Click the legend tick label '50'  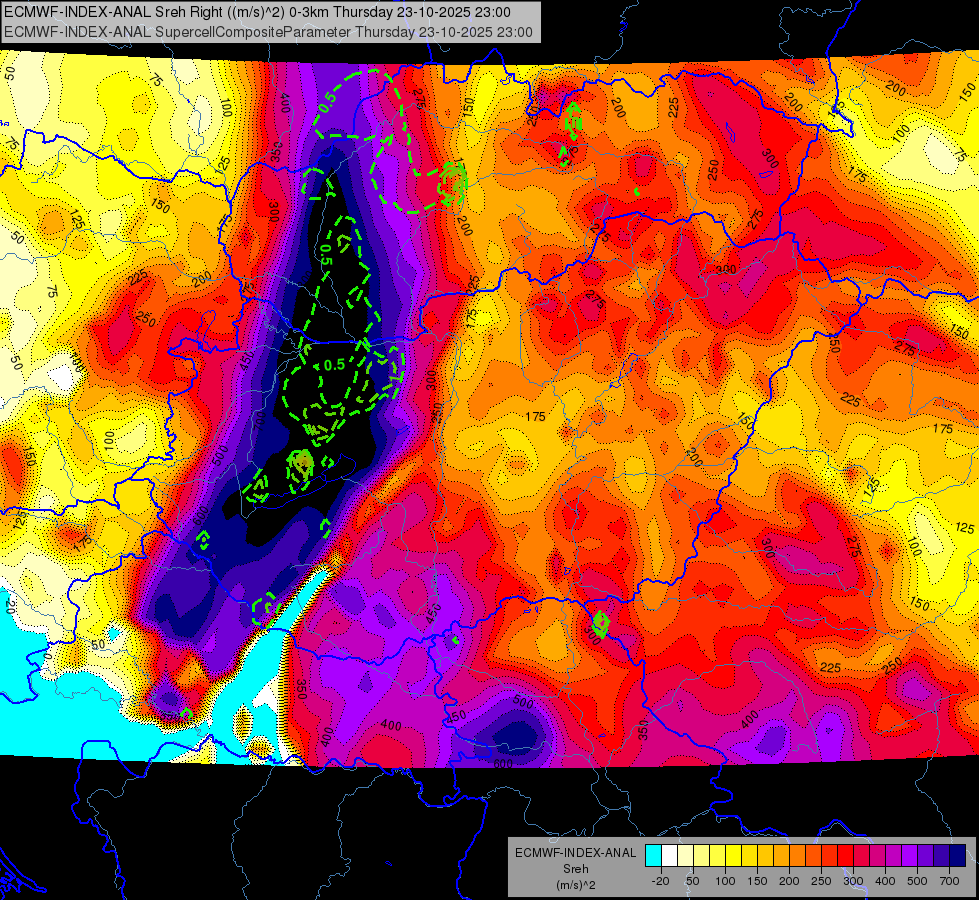692,881
